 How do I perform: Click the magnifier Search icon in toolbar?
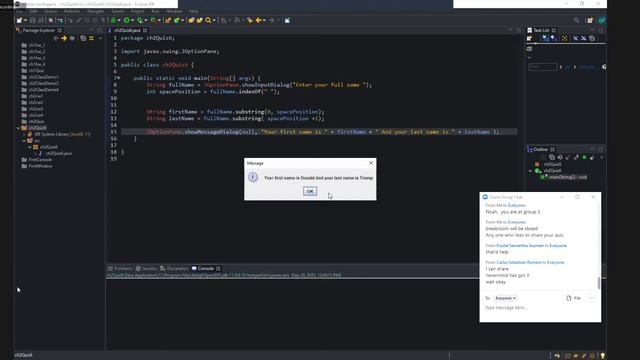(208, 20)
